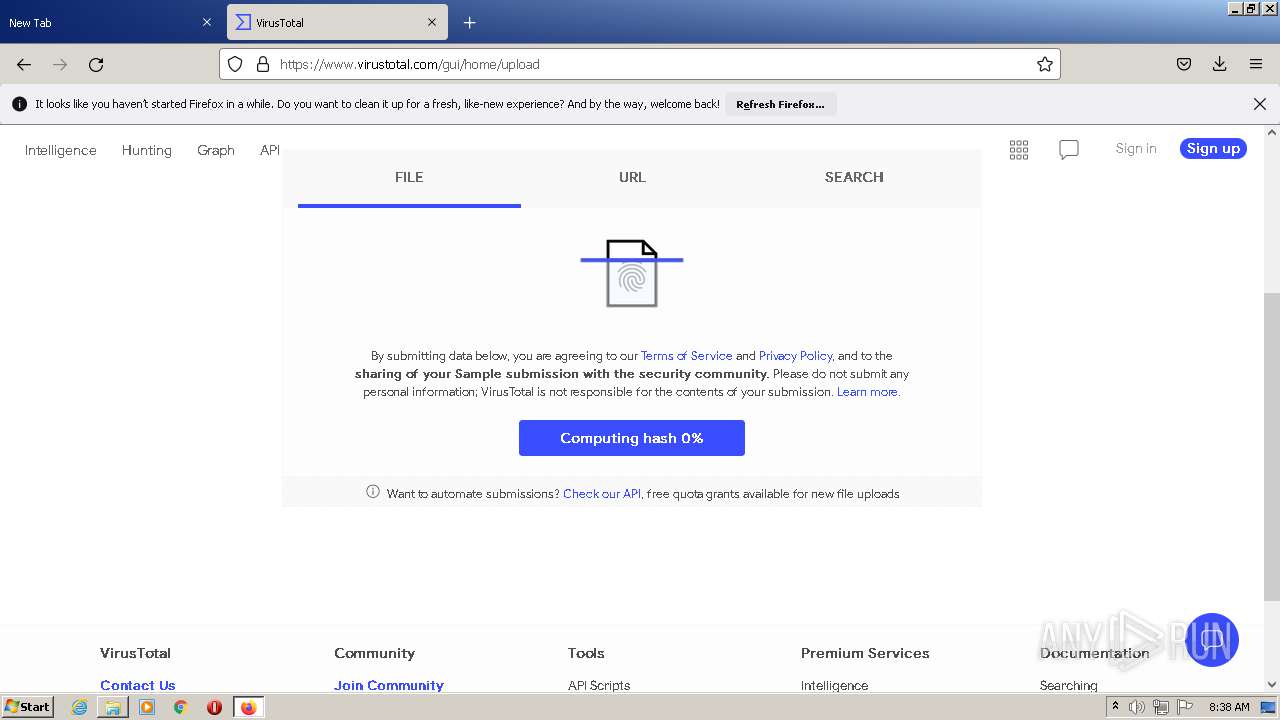This screenshot has height=720, width=1280.
Task: Open the Graph menu item
Action: tap(216, 150)
